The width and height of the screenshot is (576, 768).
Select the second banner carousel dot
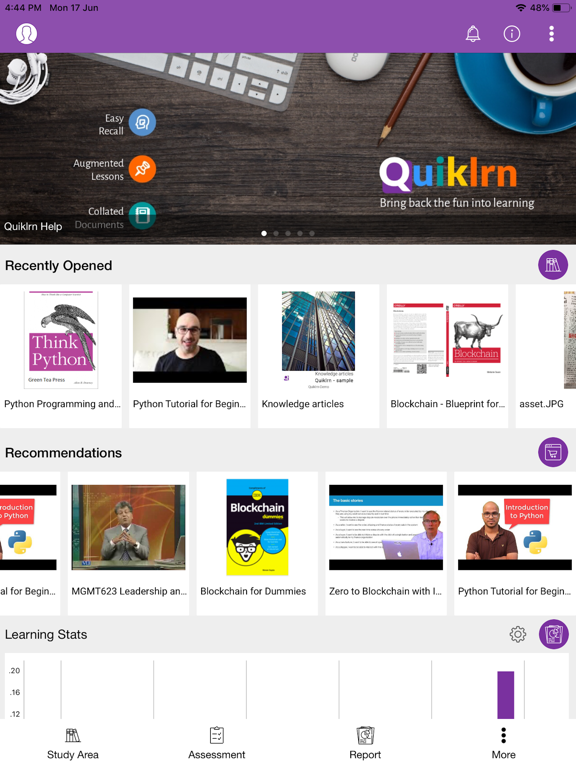(276, 234)
